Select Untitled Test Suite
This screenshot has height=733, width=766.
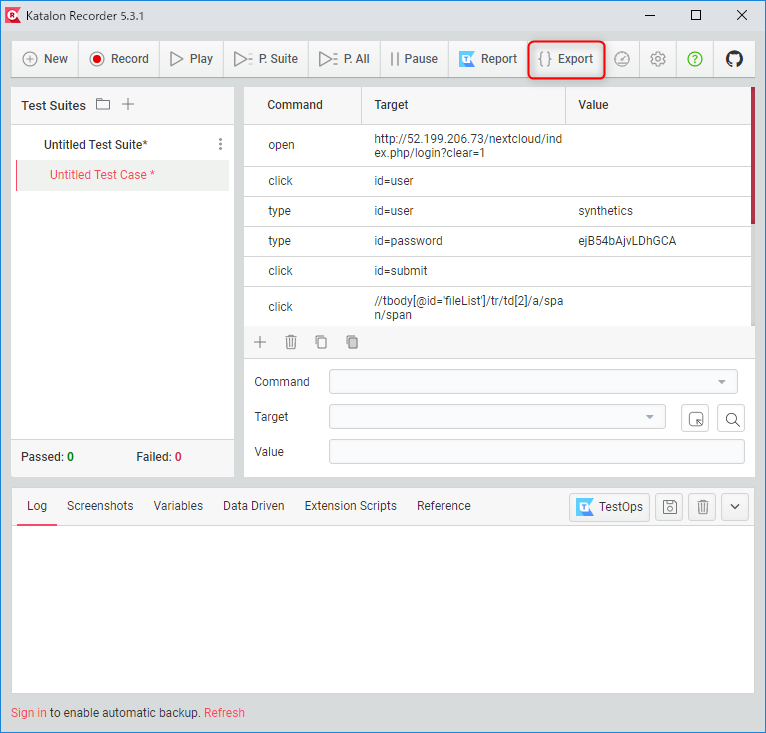pos(96,145)
